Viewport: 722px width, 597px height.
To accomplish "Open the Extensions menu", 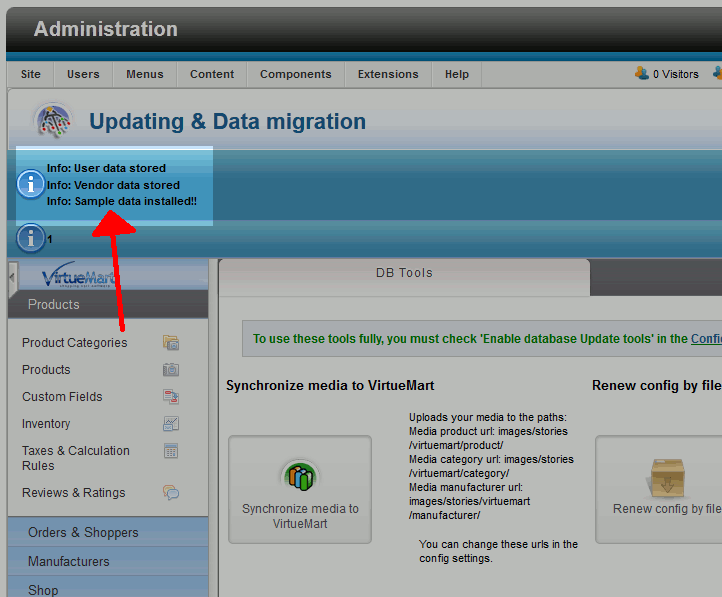I will 388,74.
